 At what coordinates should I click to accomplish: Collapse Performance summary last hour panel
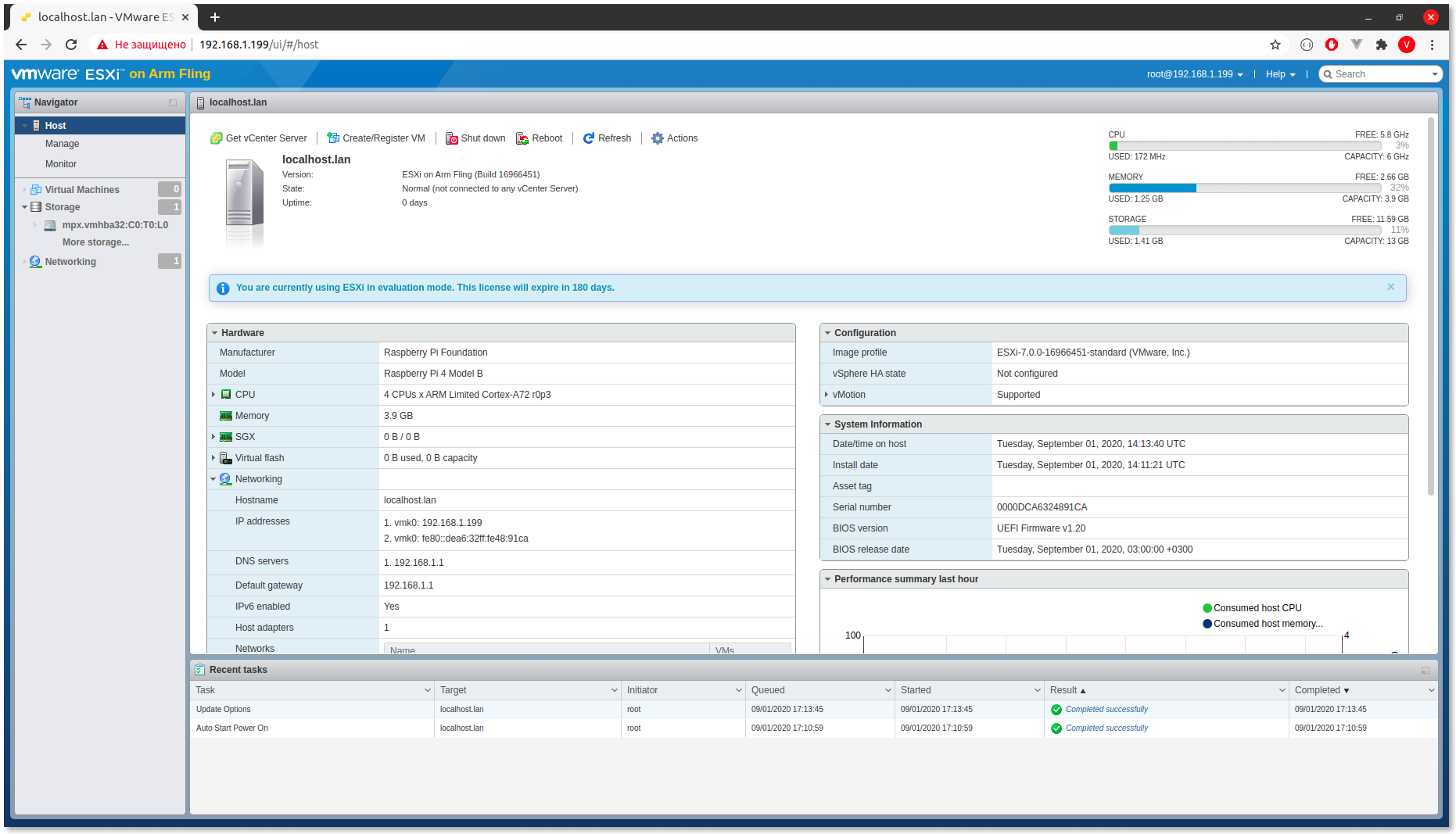point(827,579)
